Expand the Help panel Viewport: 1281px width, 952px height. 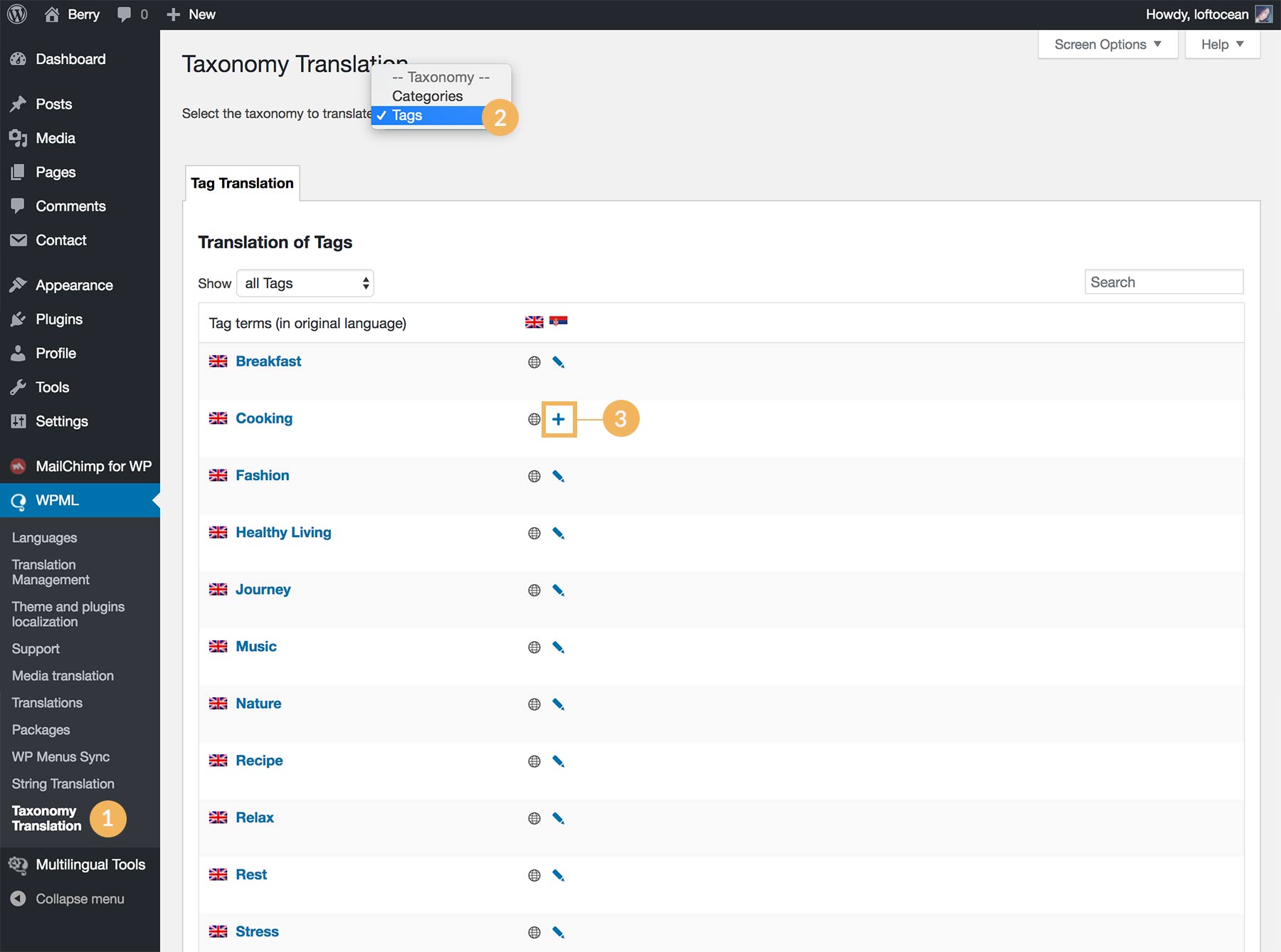[1222, 44]
